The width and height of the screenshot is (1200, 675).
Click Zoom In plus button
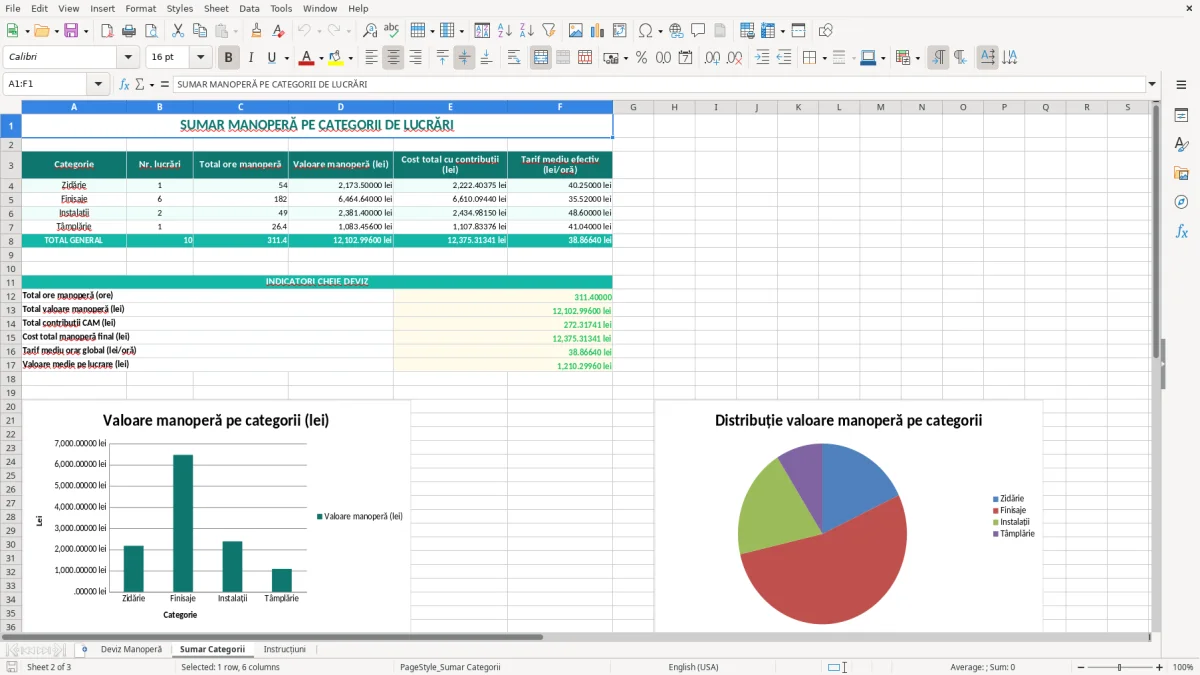click(x=1159, y=667)
